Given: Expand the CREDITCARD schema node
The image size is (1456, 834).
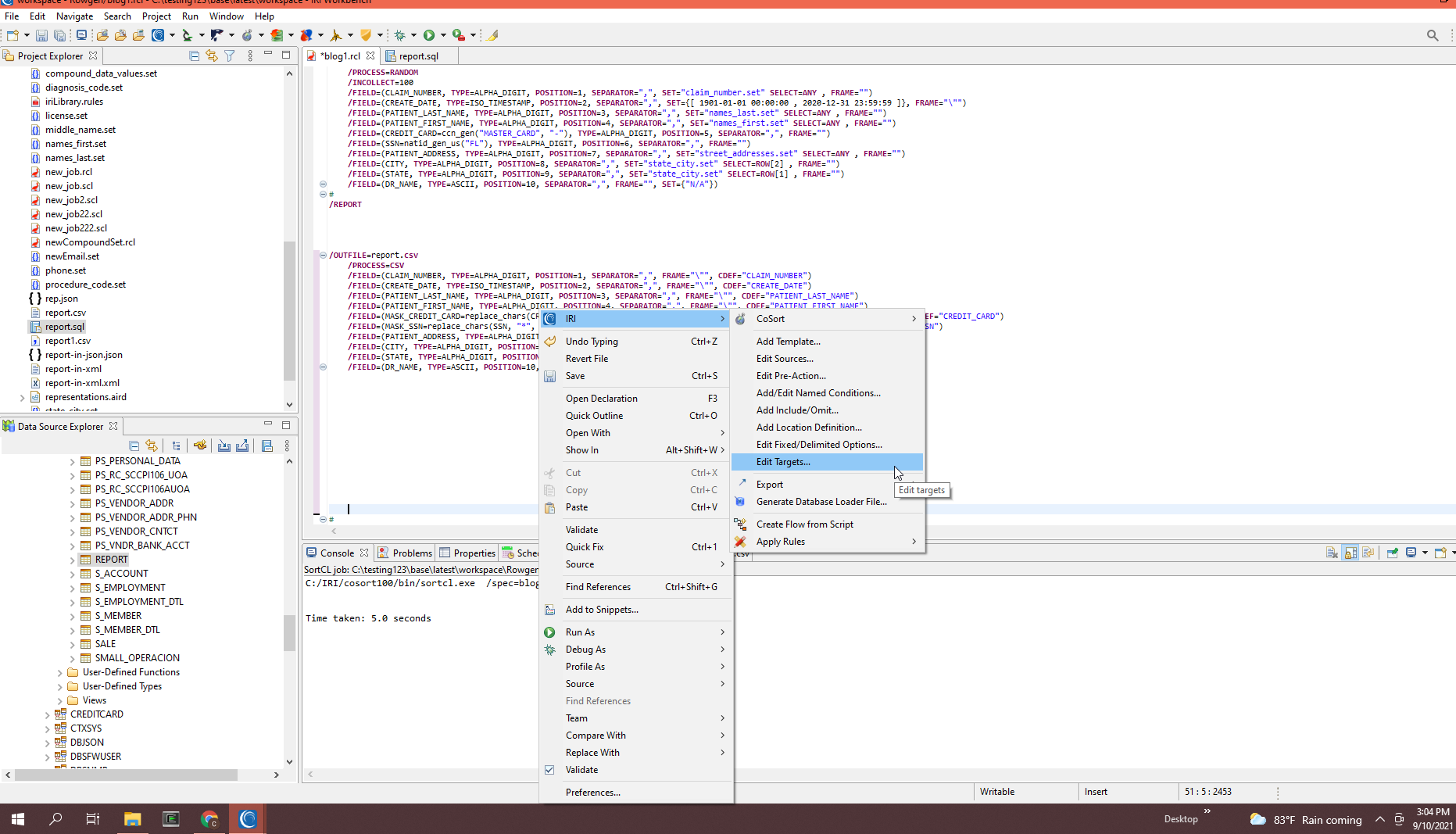Looking at the screenshot, I should click(x=47, y=715).
